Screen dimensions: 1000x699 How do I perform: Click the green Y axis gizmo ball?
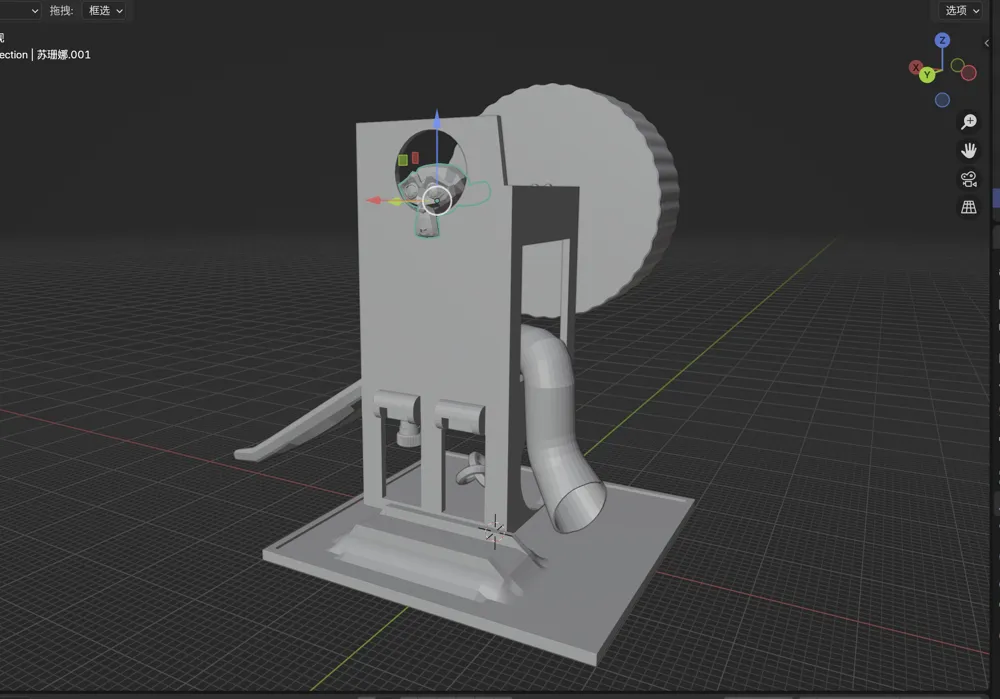(x=928, y=75)
